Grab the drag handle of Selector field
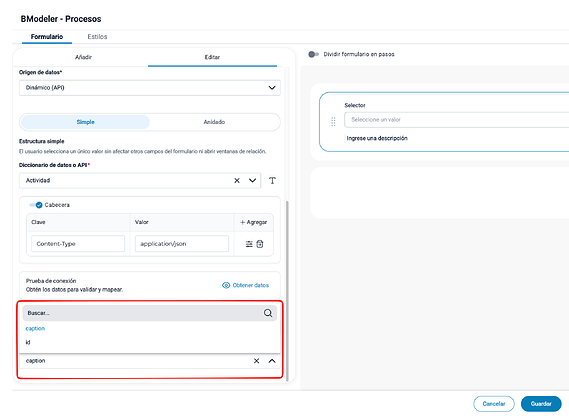 click(x=333, y=122)
